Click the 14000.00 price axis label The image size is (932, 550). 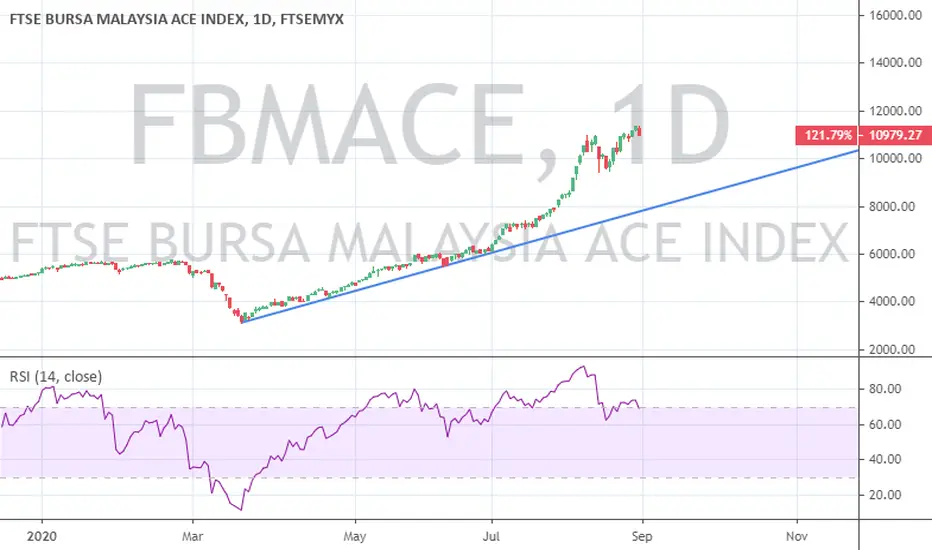895,62
